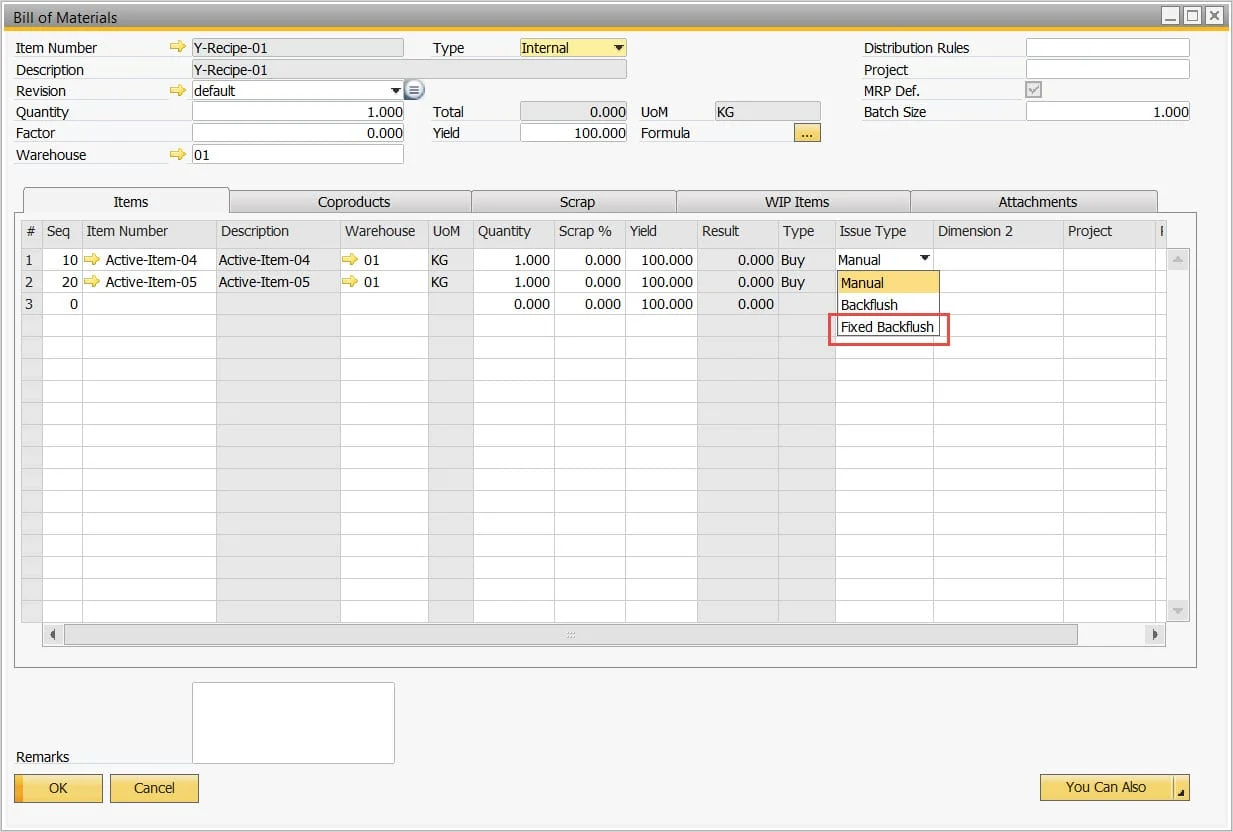Click row 2 description cell Active-Item-05
Image resolution: width=1233 pixels, height=832 pixels.
point(278,282)
